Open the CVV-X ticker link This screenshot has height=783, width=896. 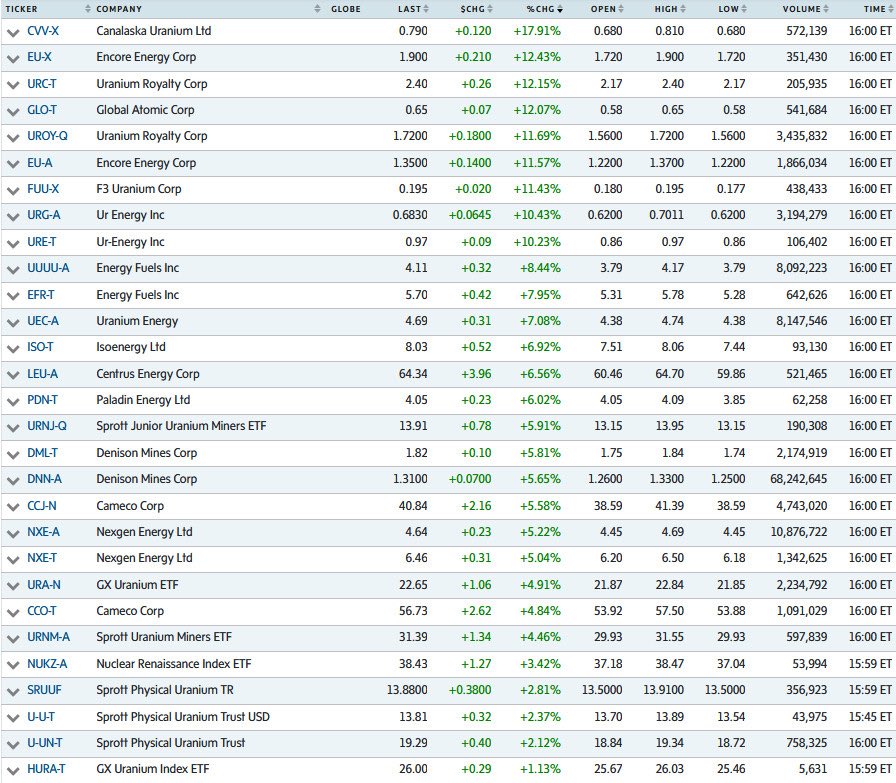point(43,31)
